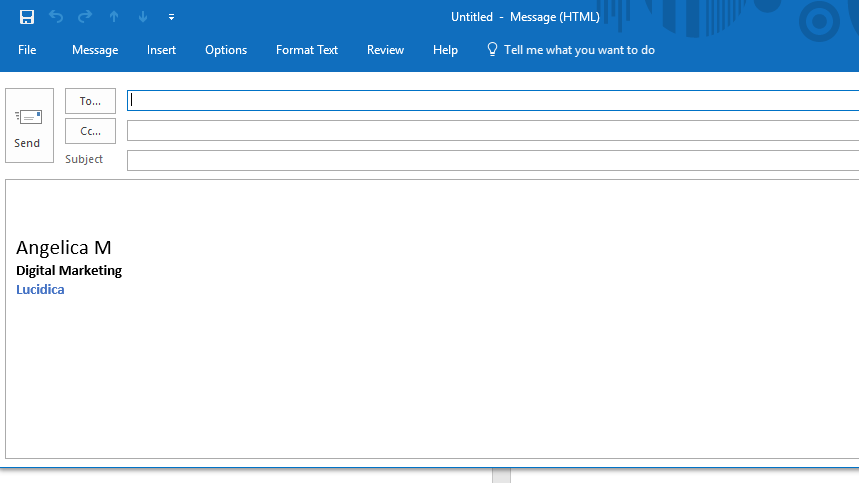The height and width of the screenshot is (483, 859).
Task: Switch to the Message ribbon tab
Action: pyautogui.click(x=95, y=50)
